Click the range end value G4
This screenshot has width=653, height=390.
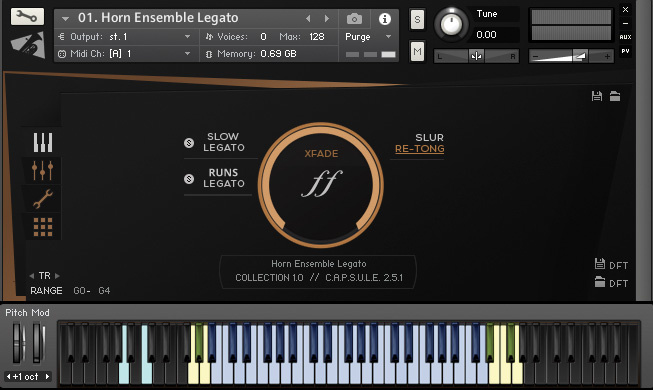[x=104, y=291]
